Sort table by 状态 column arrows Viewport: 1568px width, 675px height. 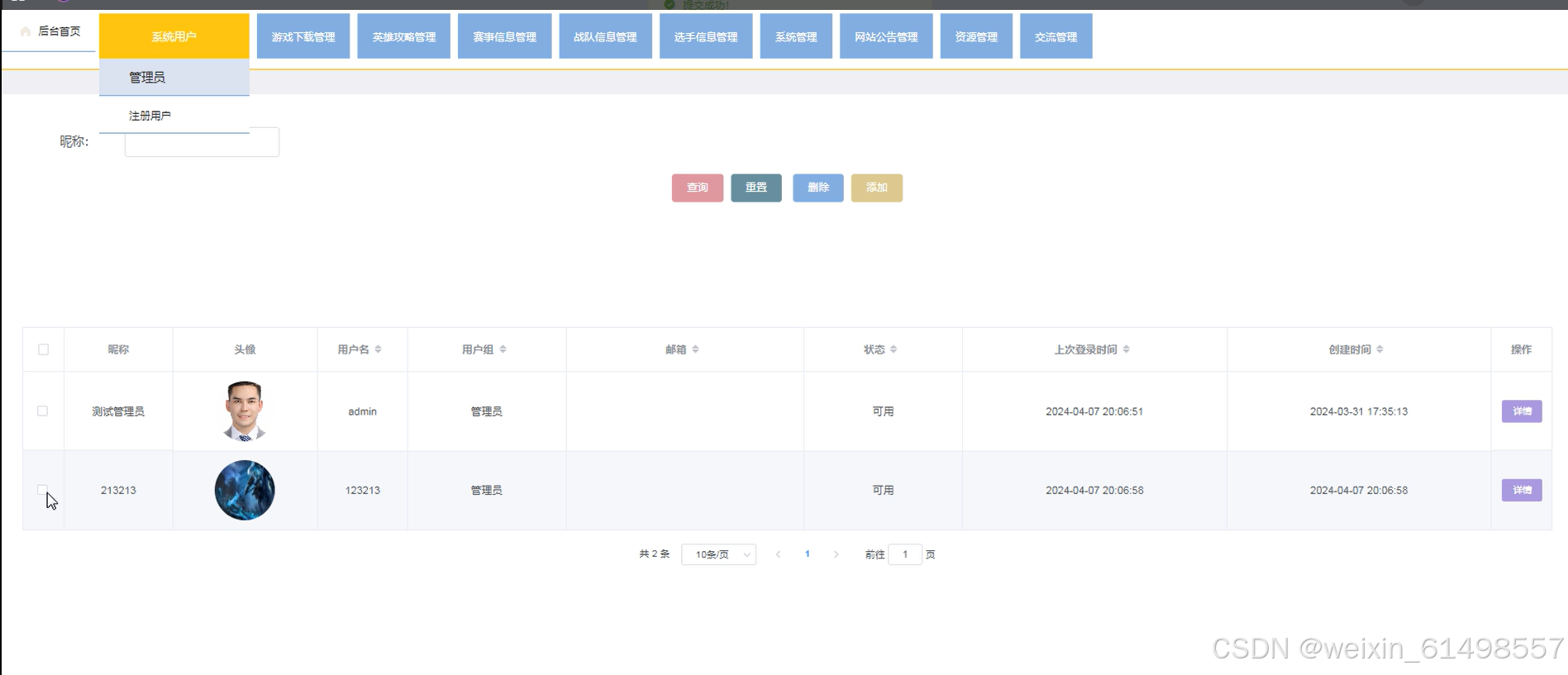(x=894, y=349)
